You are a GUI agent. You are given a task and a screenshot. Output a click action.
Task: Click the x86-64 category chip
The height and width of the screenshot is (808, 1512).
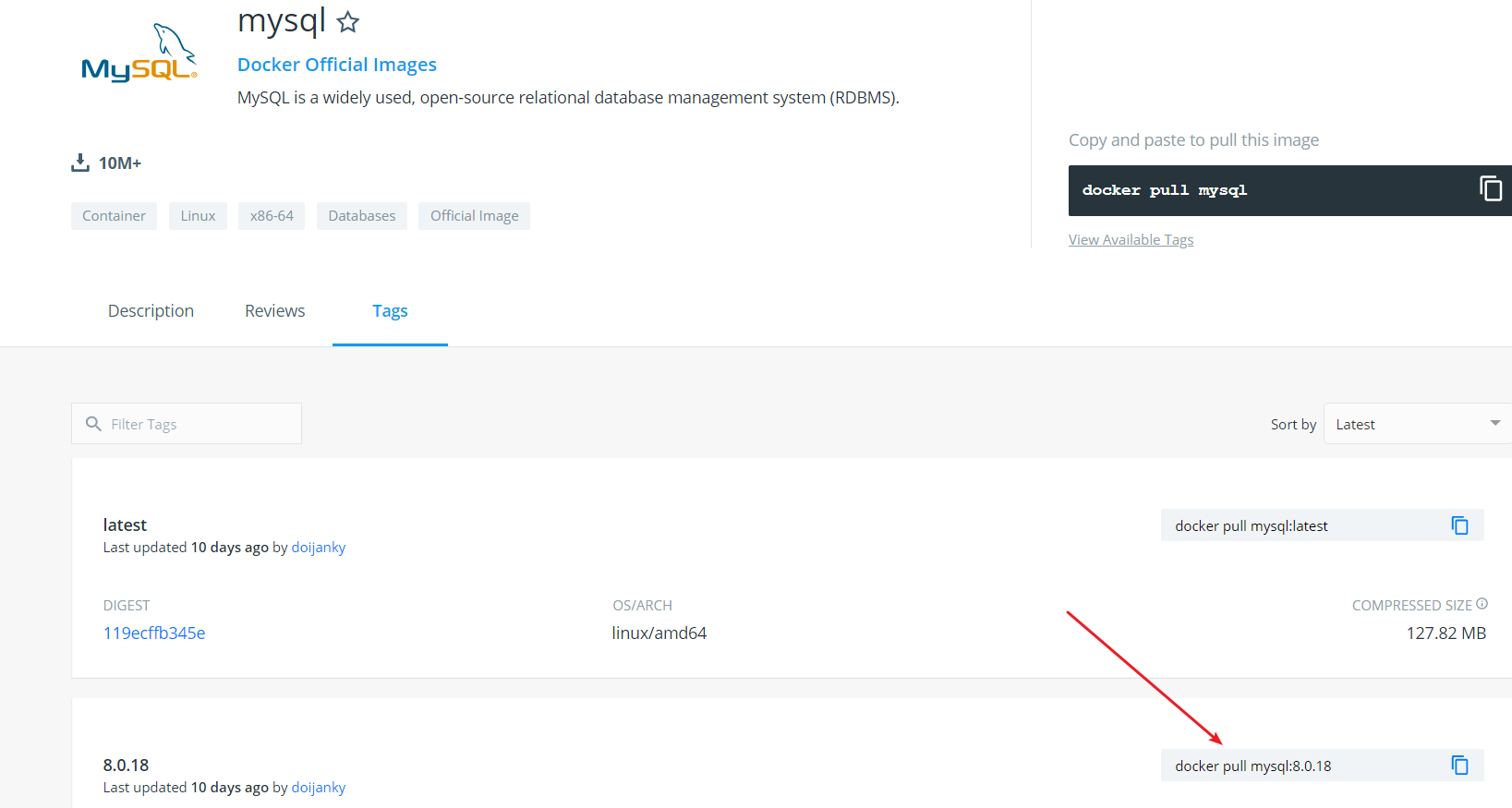pos(272,216)
